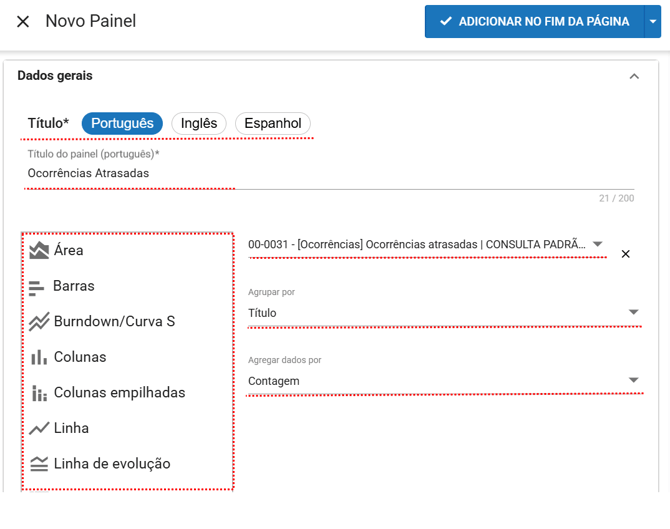Collapse the Dados gerais section
Viewport: 670px width, 529px height.
click(634, 76)
